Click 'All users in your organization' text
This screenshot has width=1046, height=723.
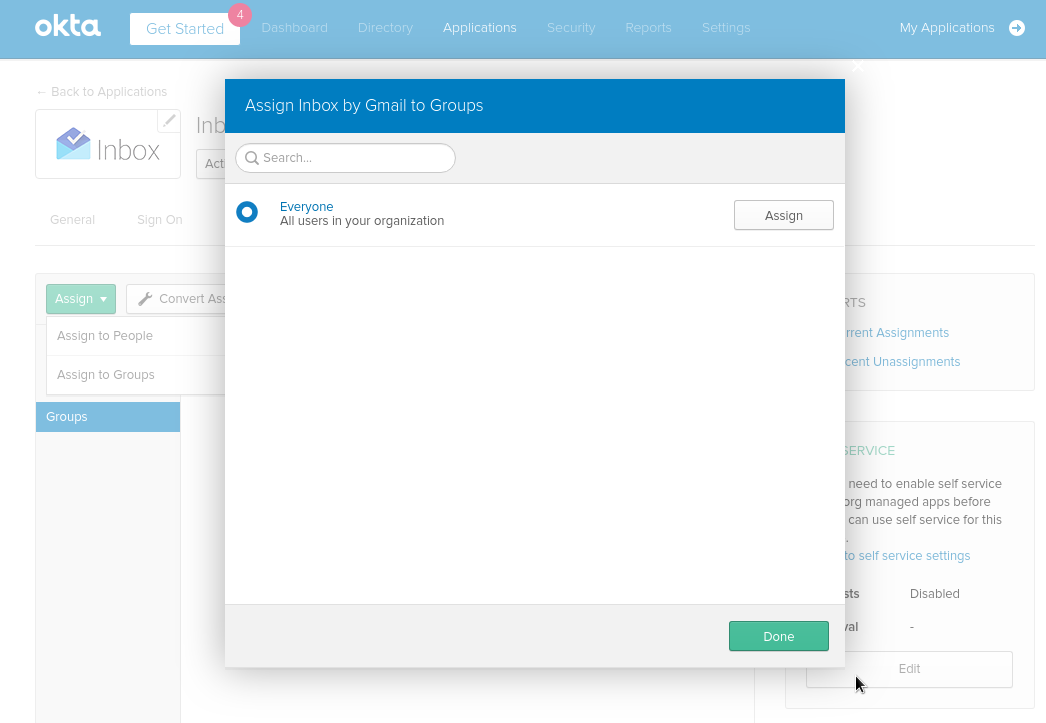tap(362, 221)
